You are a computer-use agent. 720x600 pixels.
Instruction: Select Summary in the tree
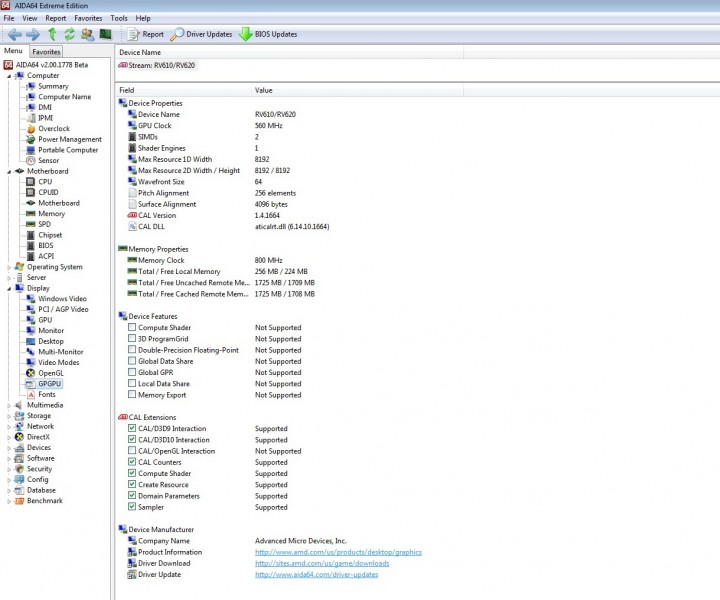[x=53, y=86]
